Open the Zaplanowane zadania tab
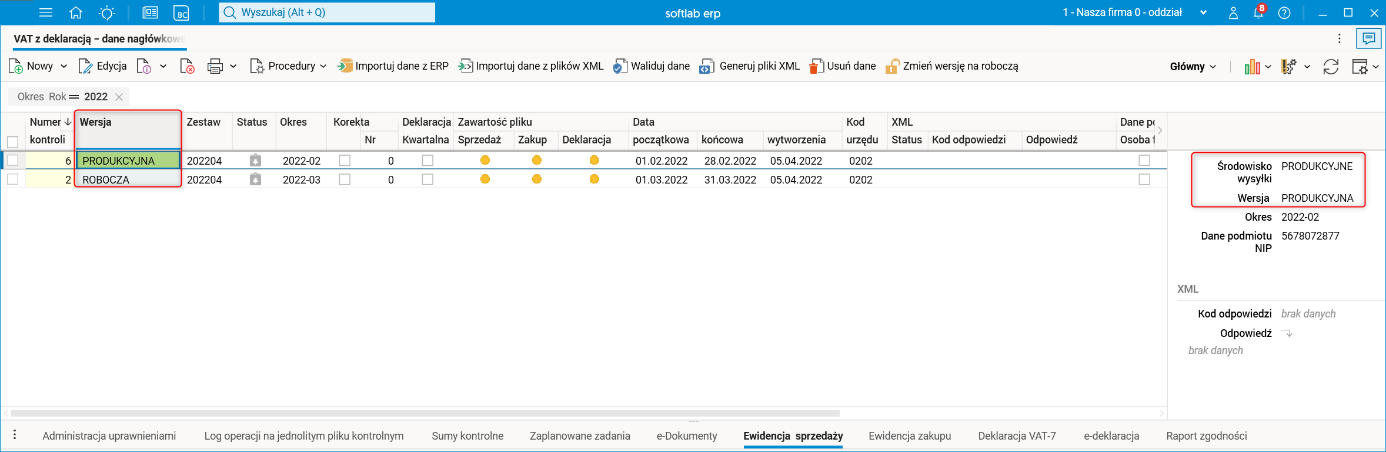Viewport: 1386px width, 452px height. tap(580, 436)
